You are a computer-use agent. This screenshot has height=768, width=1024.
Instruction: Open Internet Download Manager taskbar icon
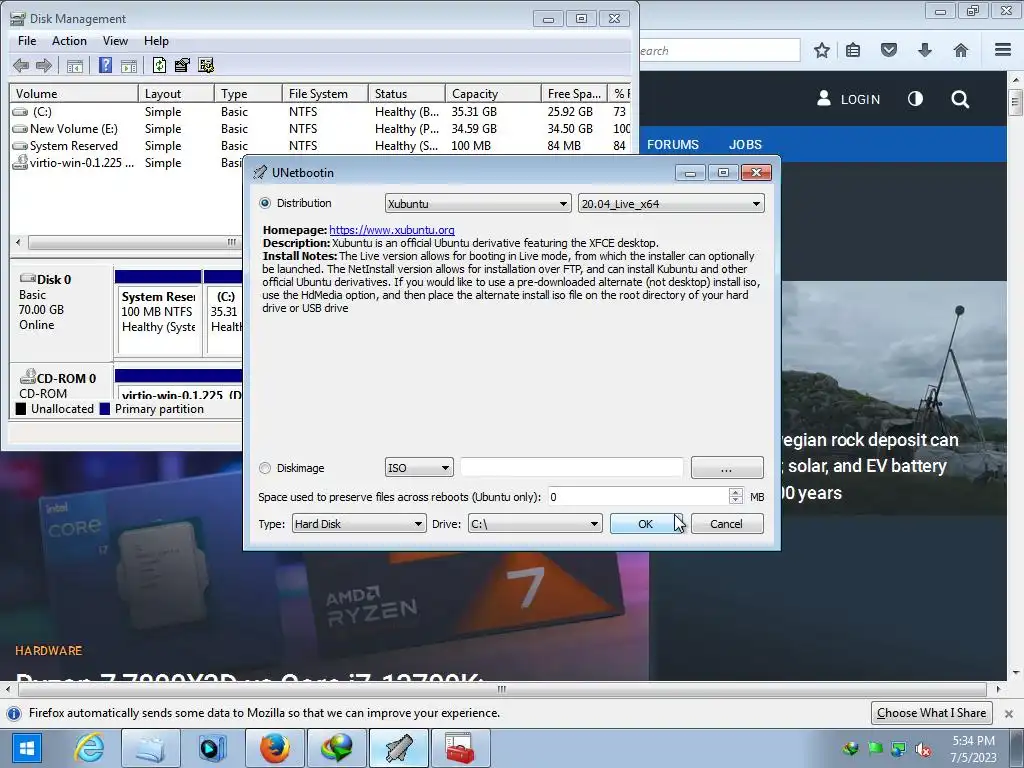pos(337,748)
